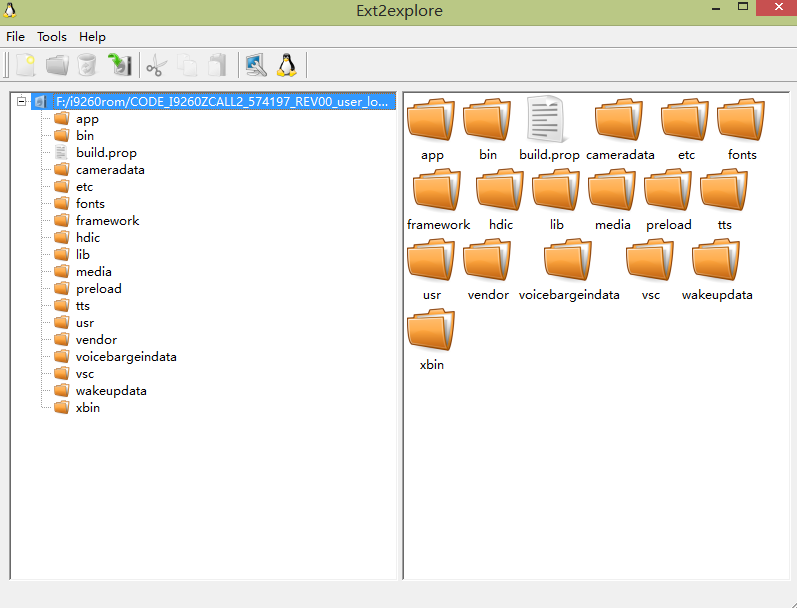
Task: Click the media folder icon in file pane
Action: (612, 190)
